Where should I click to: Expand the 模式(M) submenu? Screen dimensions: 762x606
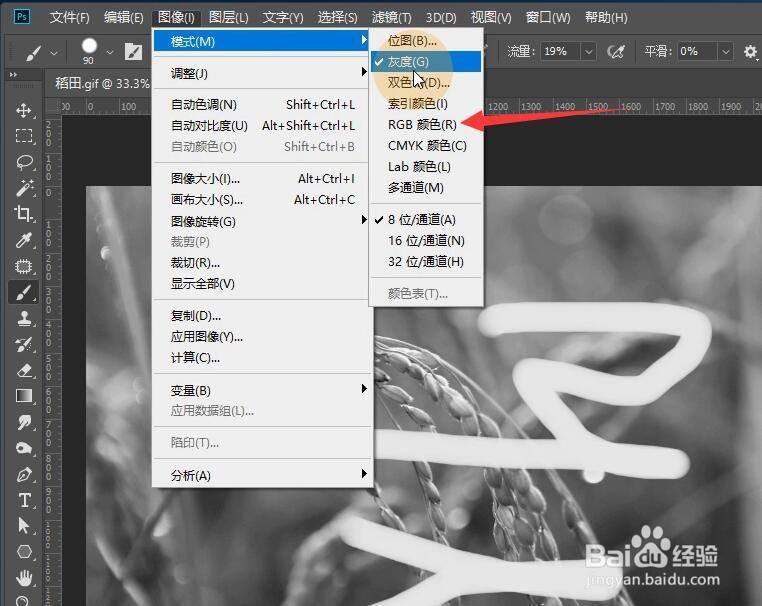point(261,41)
